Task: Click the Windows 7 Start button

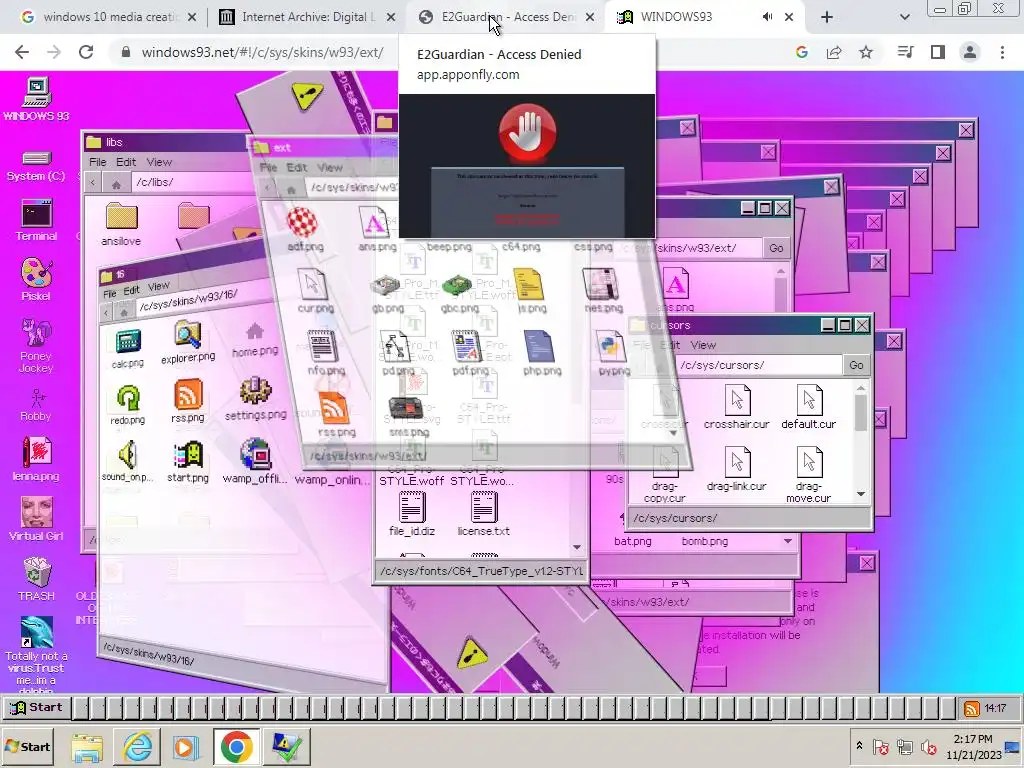Action: [x=27, y=746]
